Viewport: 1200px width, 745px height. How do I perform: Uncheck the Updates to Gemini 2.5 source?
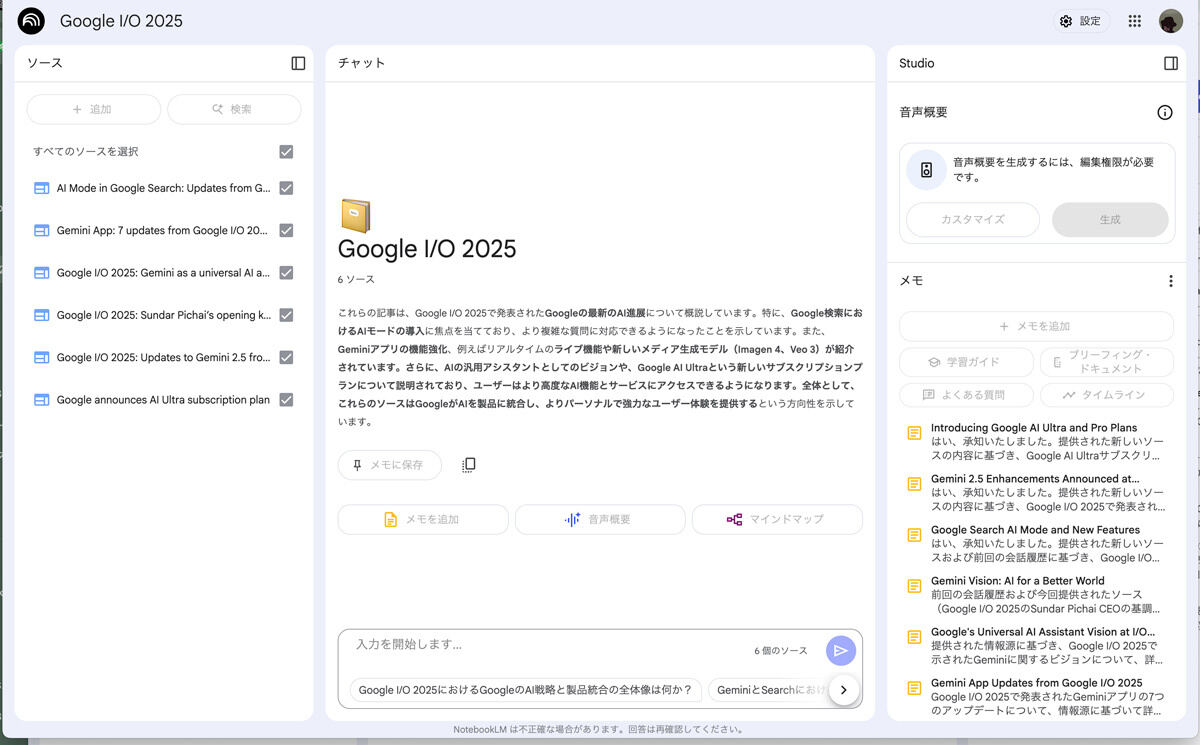286,357
